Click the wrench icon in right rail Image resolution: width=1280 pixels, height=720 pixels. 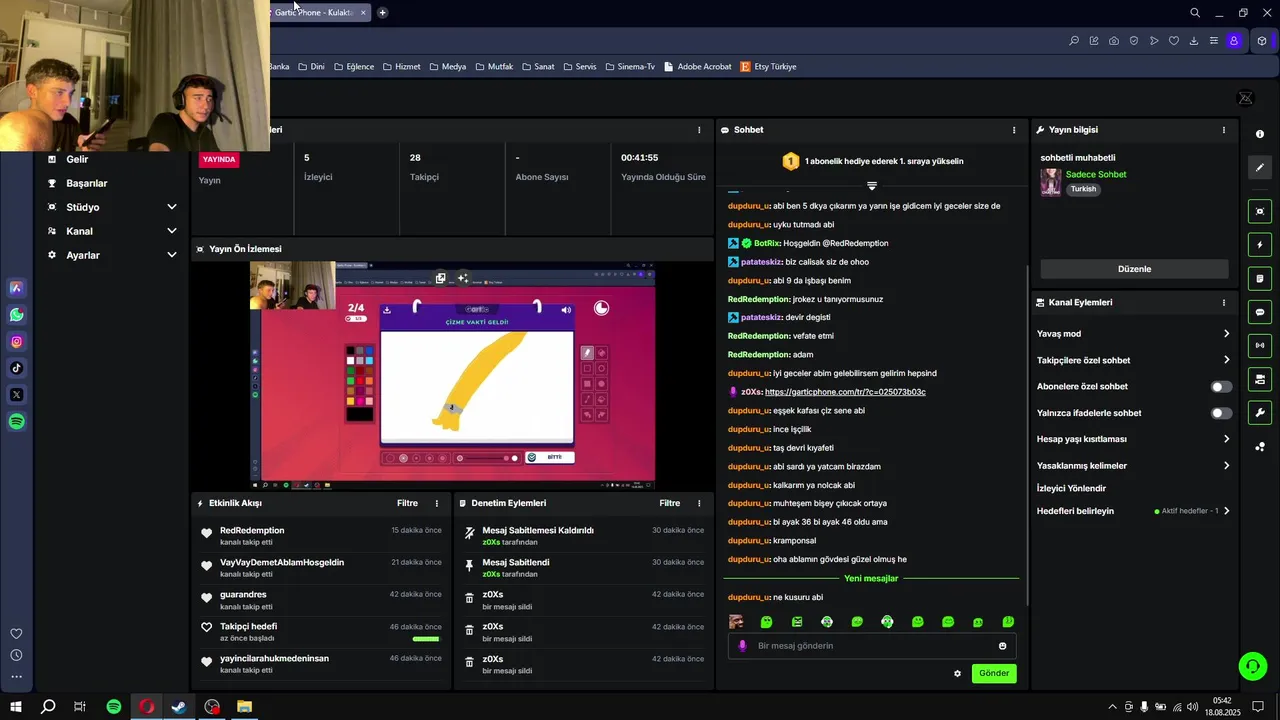point(1260,412)
